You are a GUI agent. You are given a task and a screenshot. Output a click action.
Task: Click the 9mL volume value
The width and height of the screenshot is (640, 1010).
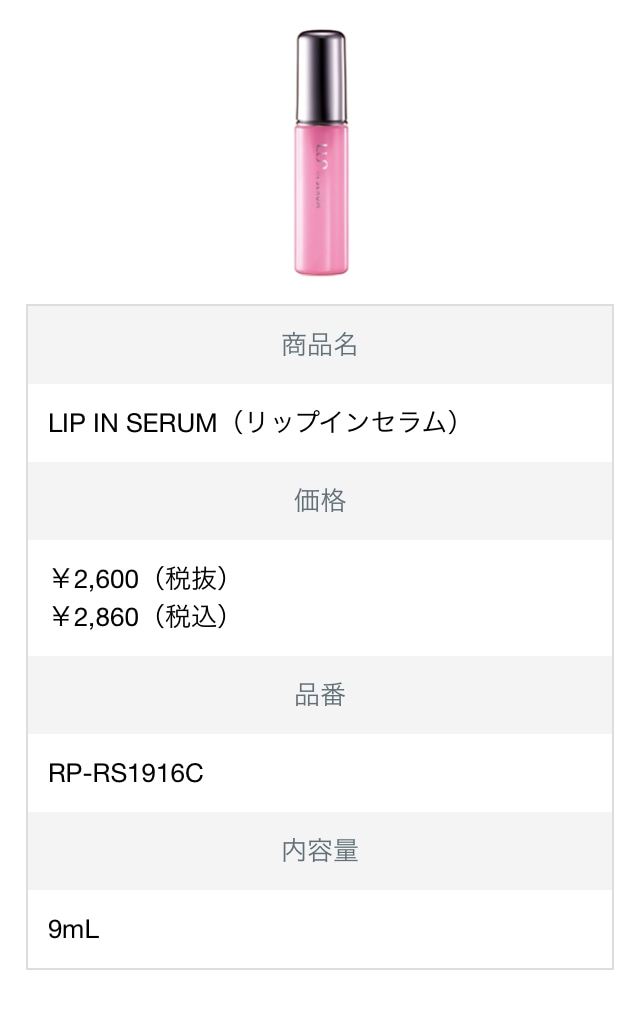(74, 929)
